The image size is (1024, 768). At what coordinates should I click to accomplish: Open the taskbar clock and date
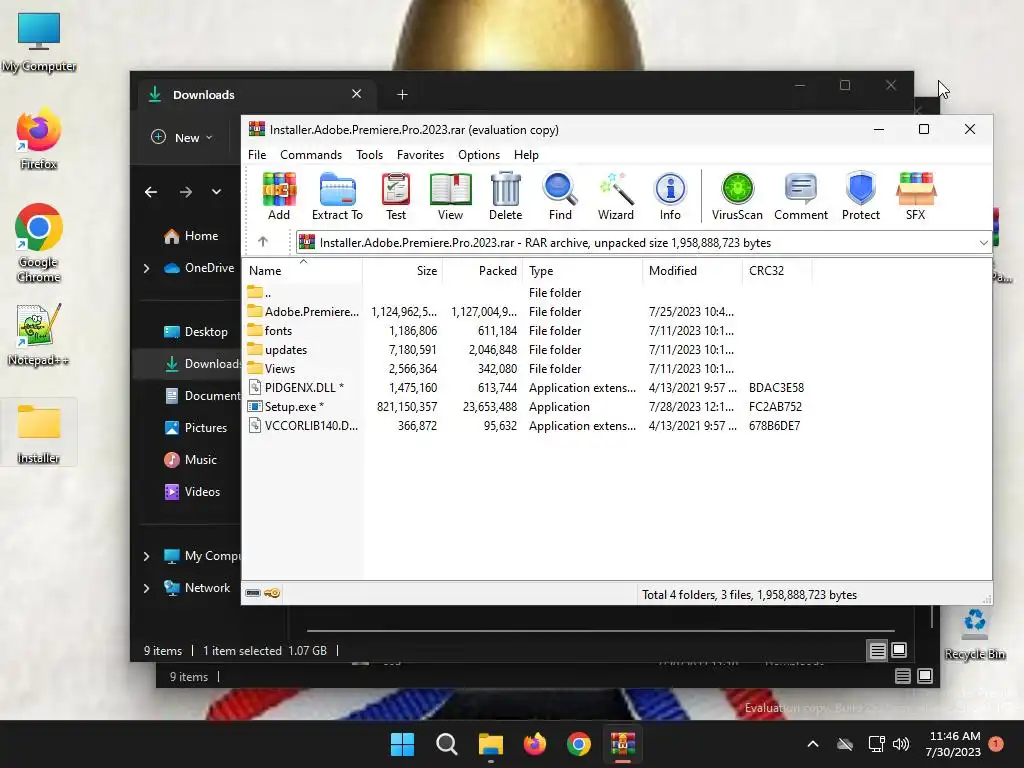(953, 744)
